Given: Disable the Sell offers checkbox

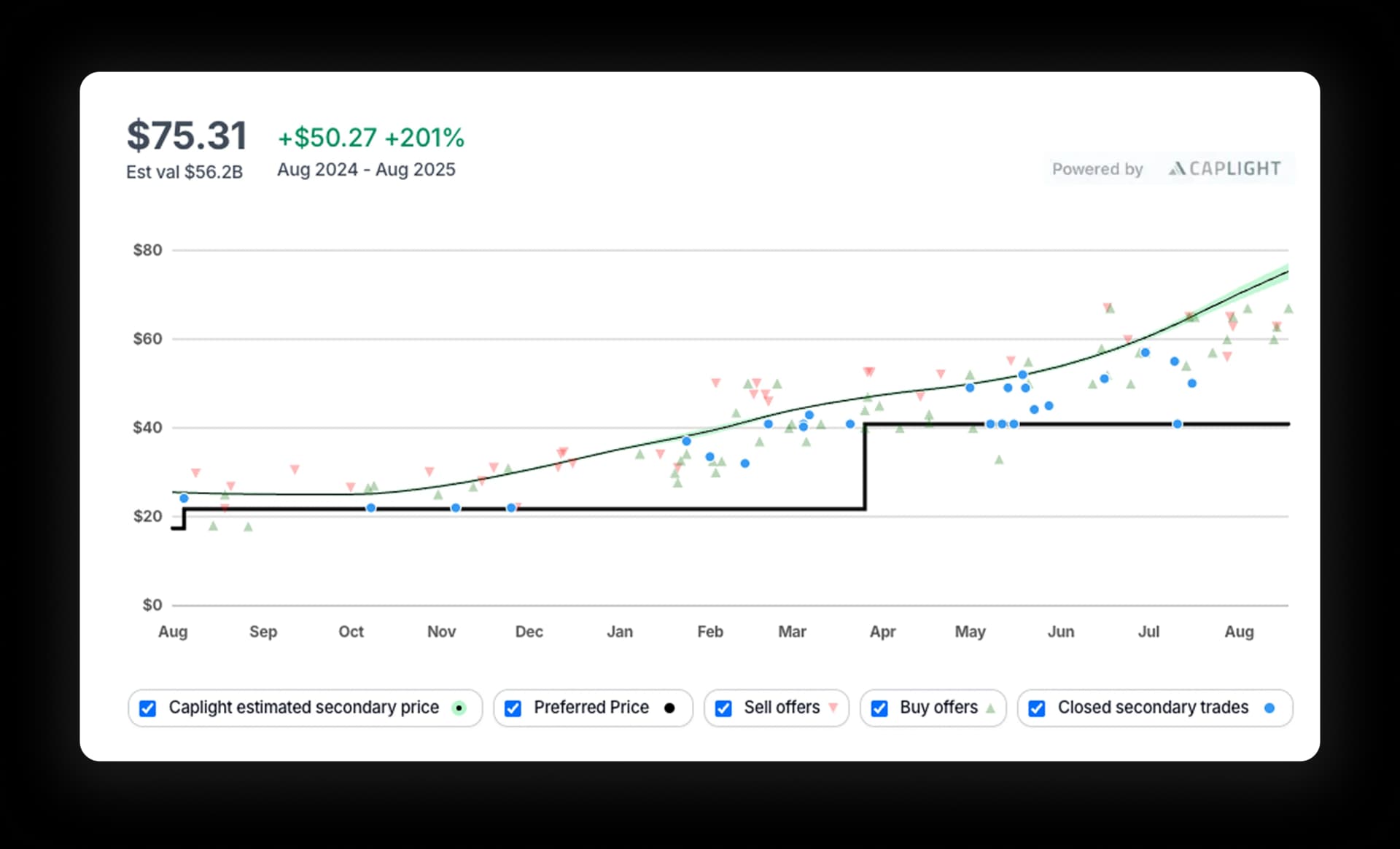Looking at the screenshot, I should click(723, 708).
